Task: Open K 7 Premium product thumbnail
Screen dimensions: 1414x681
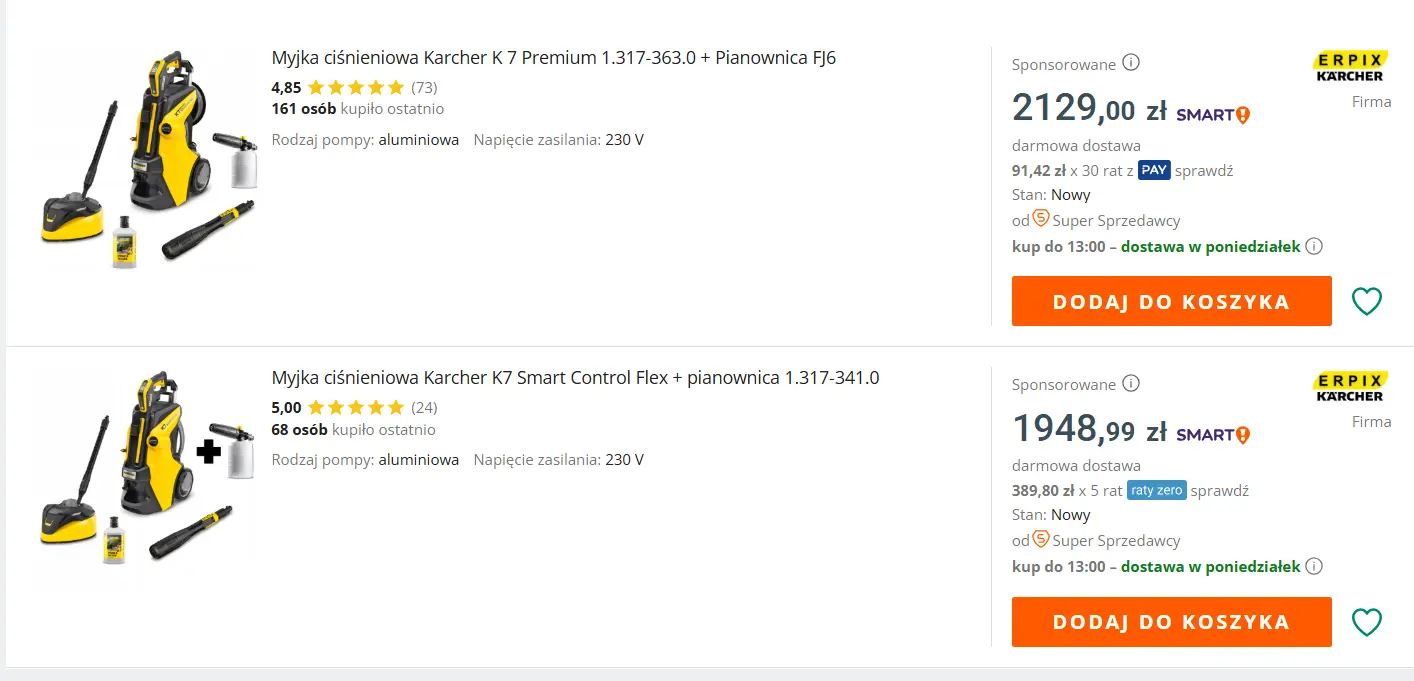Action: point(147,160)
